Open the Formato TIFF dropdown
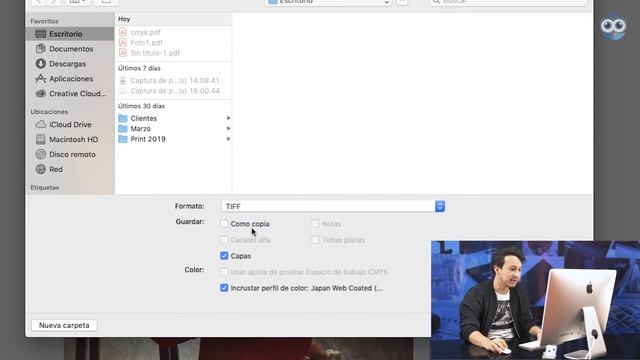This screenshot has height=360, width=640. 333,207
